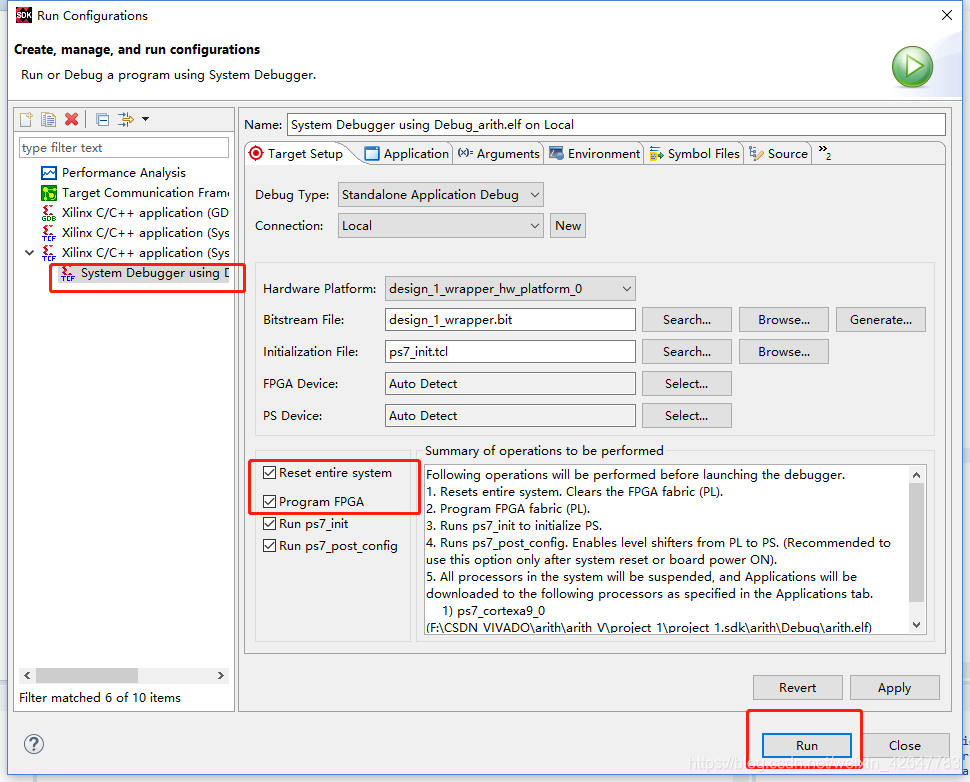Click Select for FPGA Device
The width and height of the screenshot is (970, 782).
(x=687, y=384)
